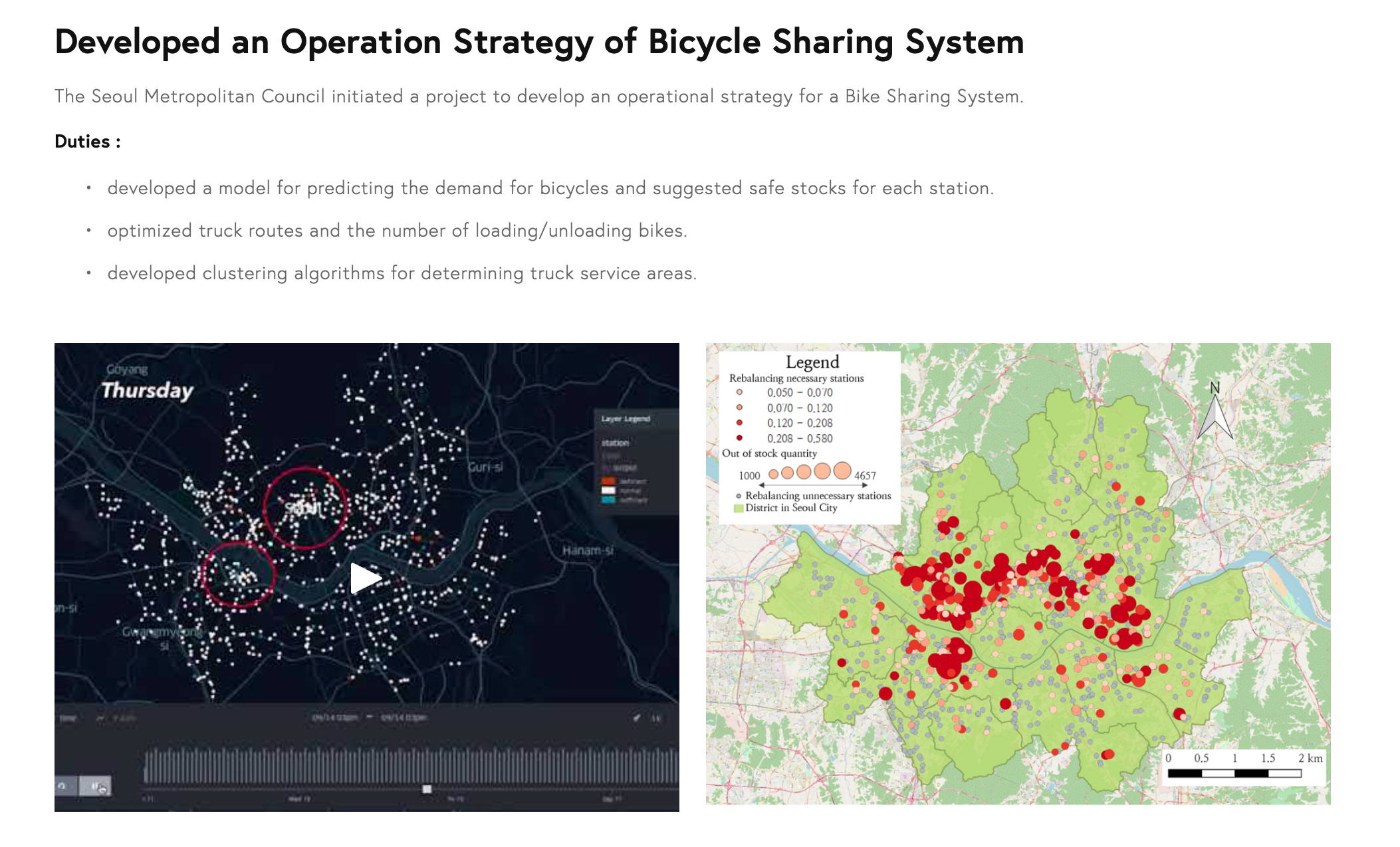Screen dimensions: 1400x847
Task: Click the white timeline handle in the video
Action: point(427,789)
